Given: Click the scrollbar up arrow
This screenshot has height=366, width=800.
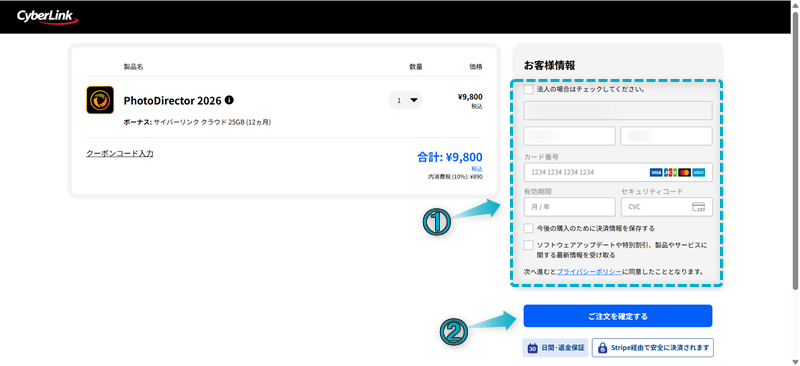Looking at the screenshot, I should [x=795, y=5].
